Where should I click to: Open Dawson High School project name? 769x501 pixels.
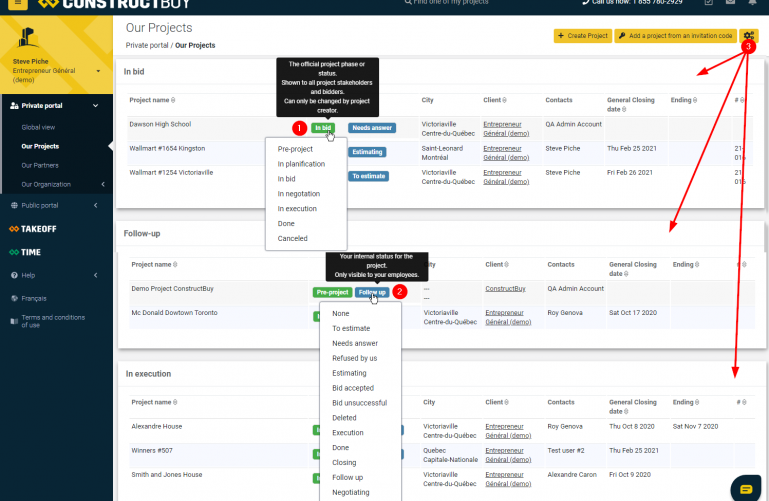point(160,125)
